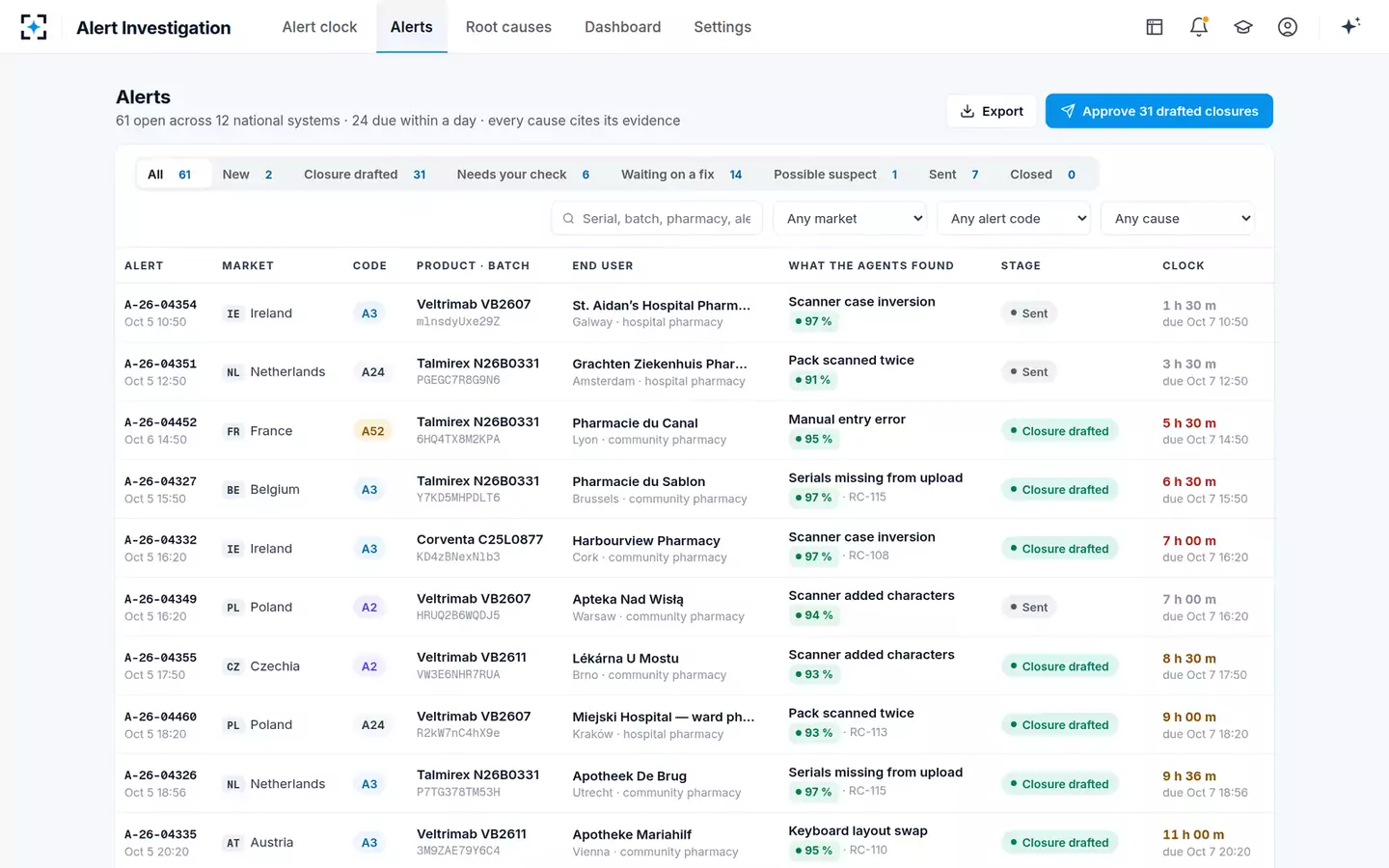1389x868 pixels.
Task: Click the FR market badge for France
Action: tap(233, 431)
